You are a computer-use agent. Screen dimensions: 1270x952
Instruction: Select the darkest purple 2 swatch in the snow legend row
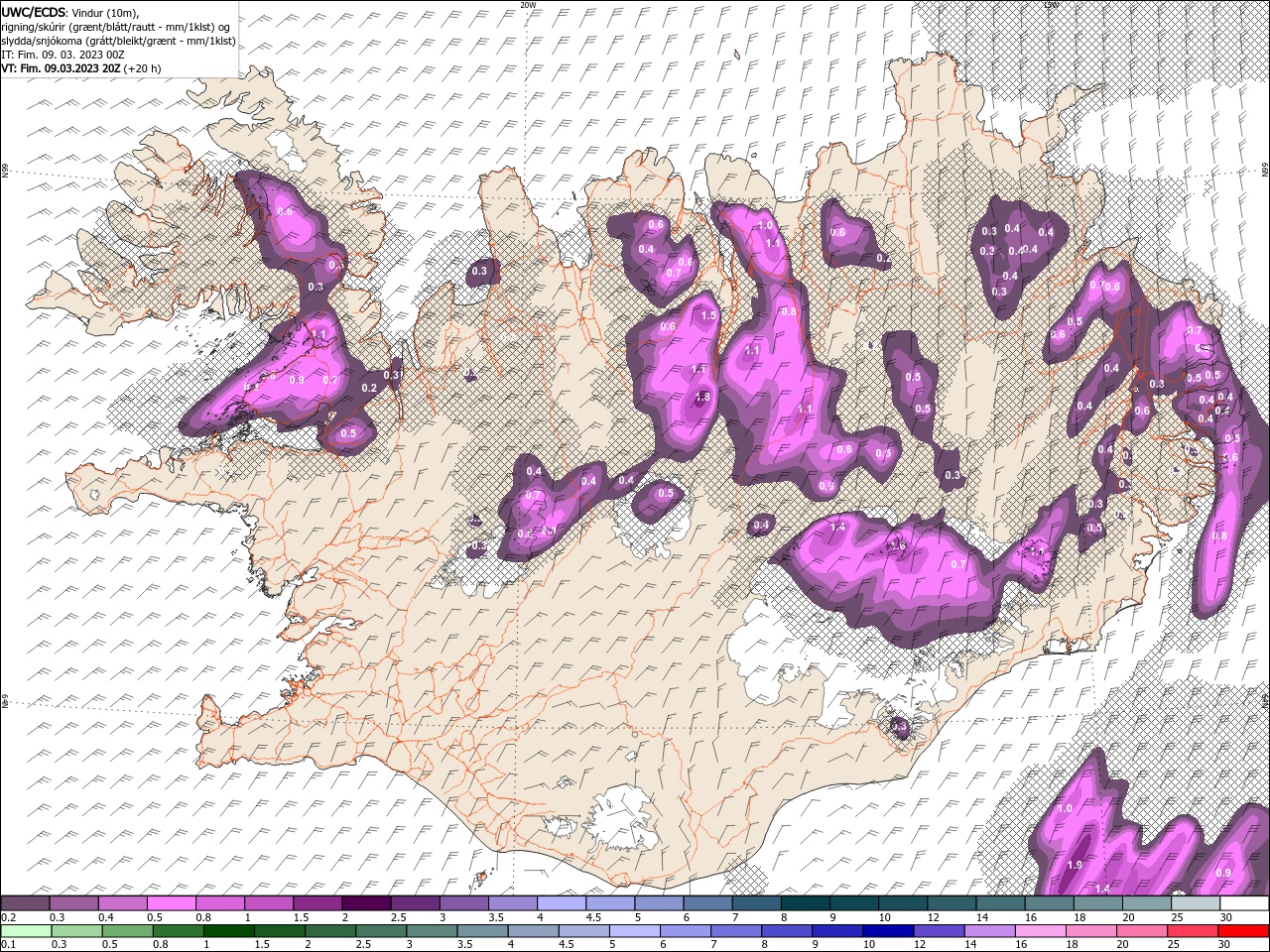tap(365, 903)
